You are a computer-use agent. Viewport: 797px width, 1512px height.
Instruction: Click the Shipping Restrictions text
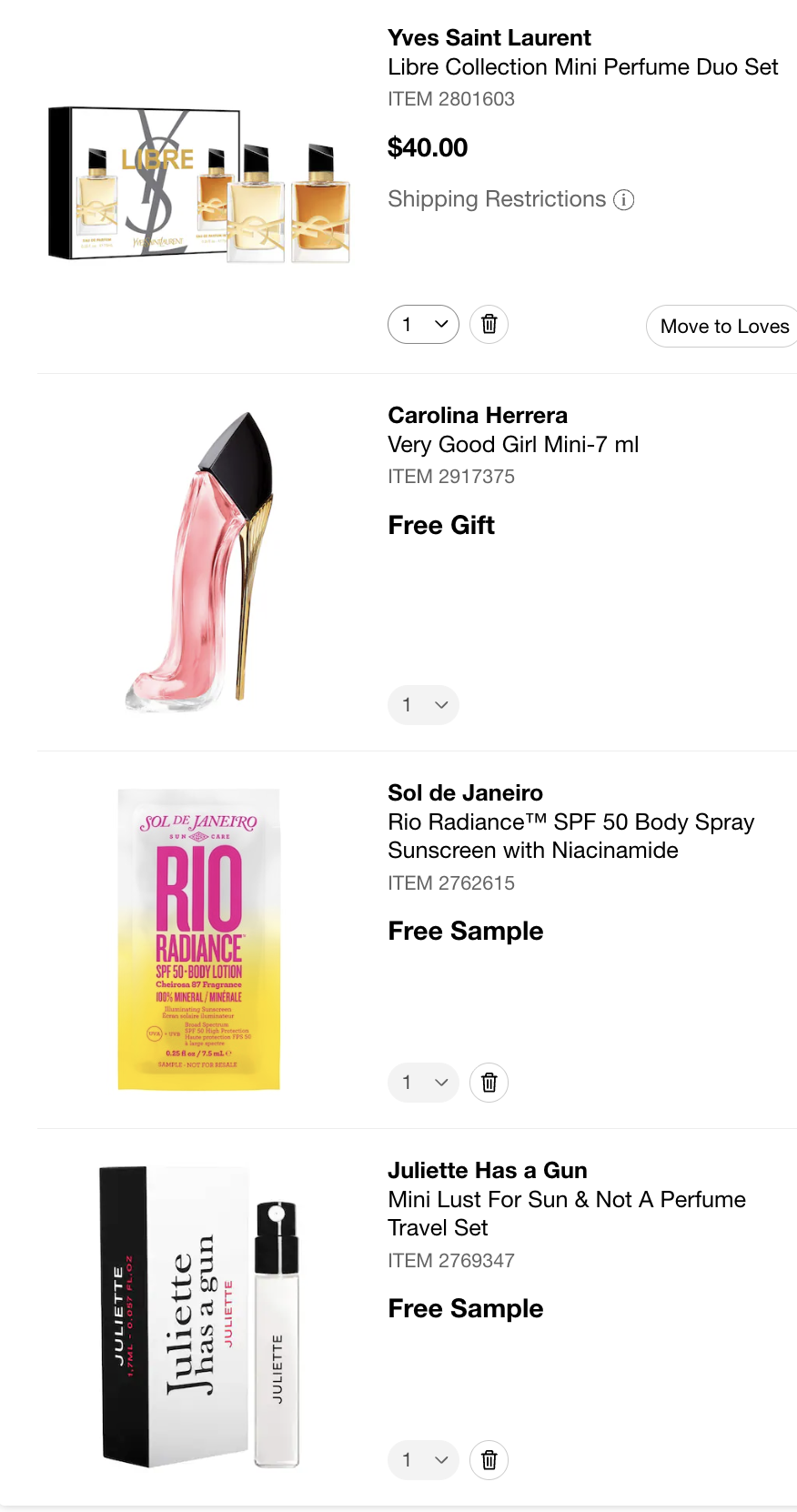click(496, 199)
